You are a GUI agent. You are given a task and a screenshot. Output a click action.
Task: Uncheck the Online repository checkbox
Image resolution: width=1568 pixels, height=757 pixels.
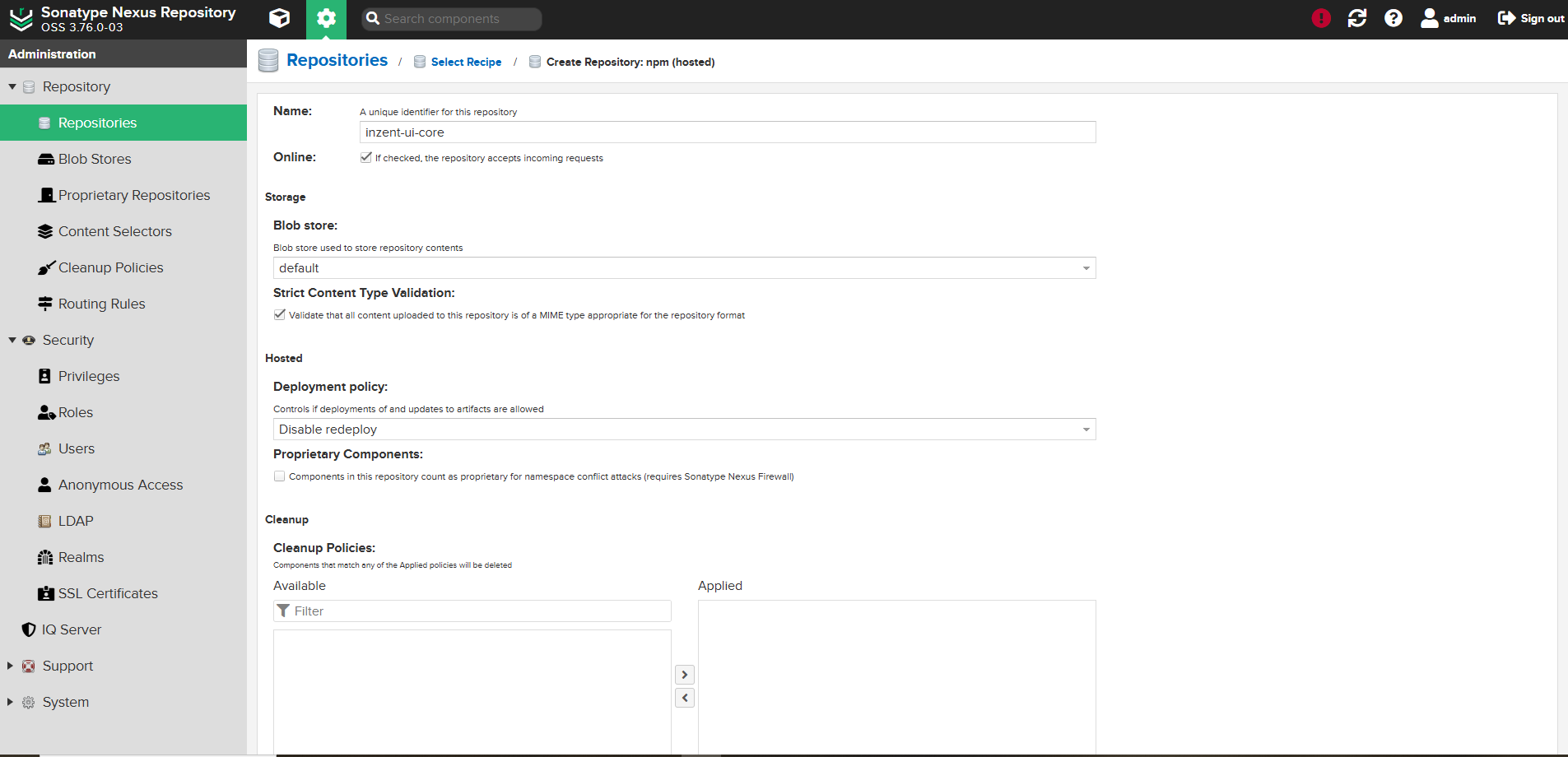(365, 157)
